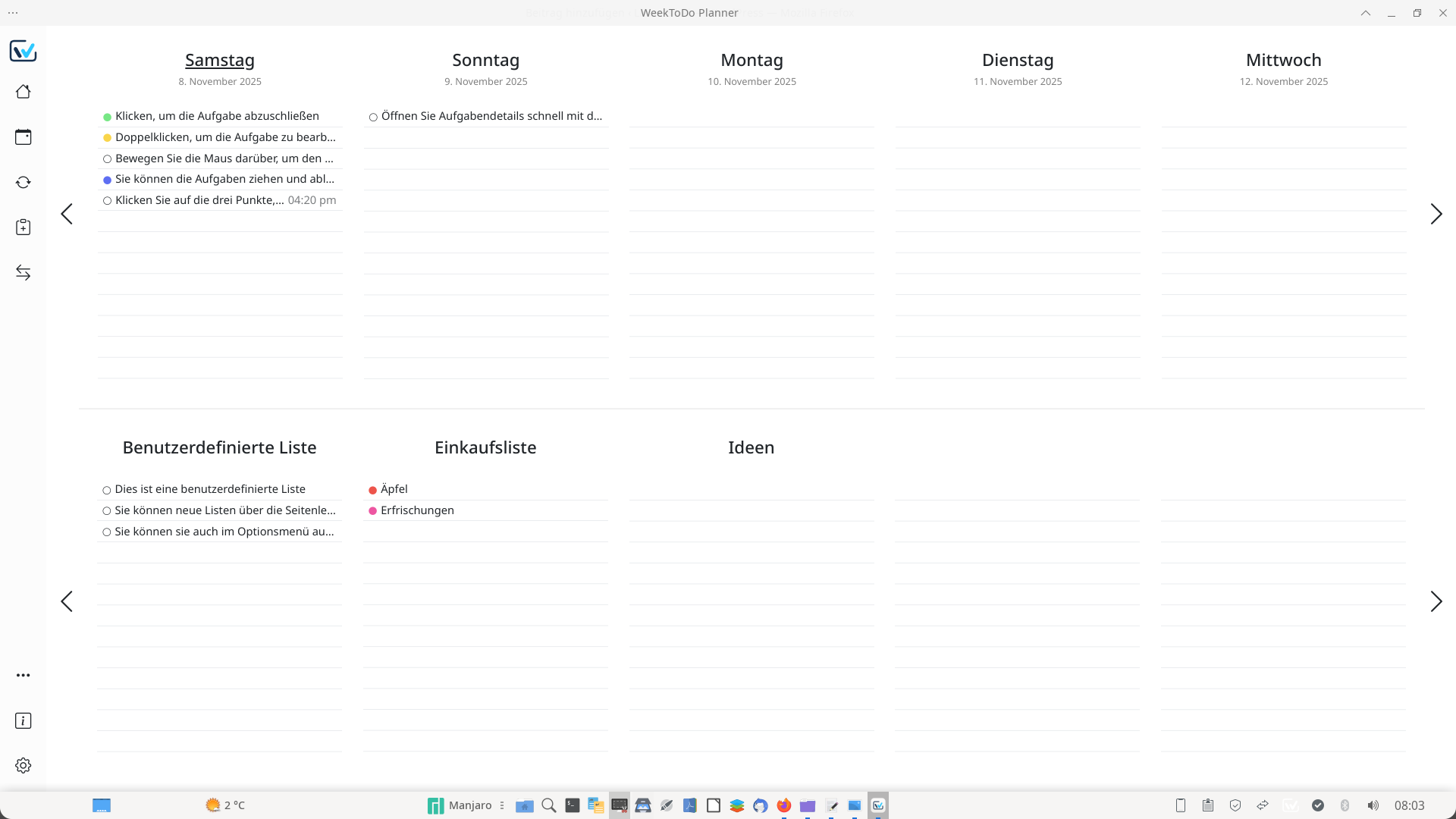Click the Einkaufsliste list title
Image resolution: width=1456 pixels, height=819 pixels.
pyautogui.click(x=485, y=447)
